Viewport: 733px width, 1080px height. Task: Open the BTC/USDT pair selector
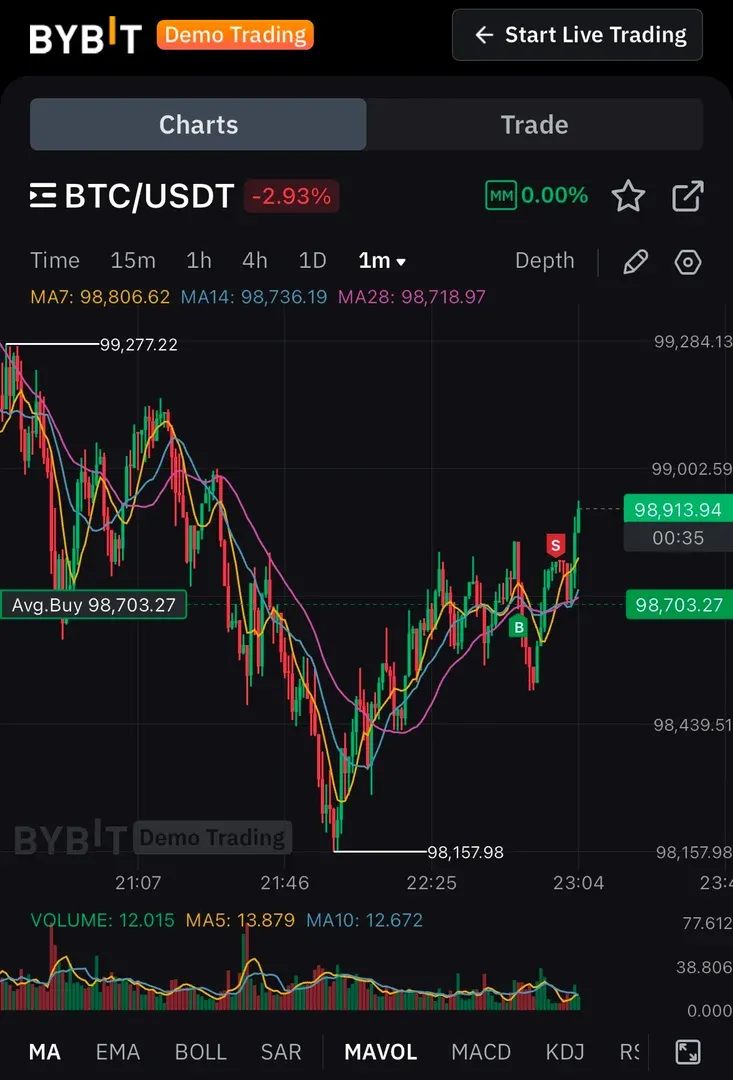pos(149,196)
